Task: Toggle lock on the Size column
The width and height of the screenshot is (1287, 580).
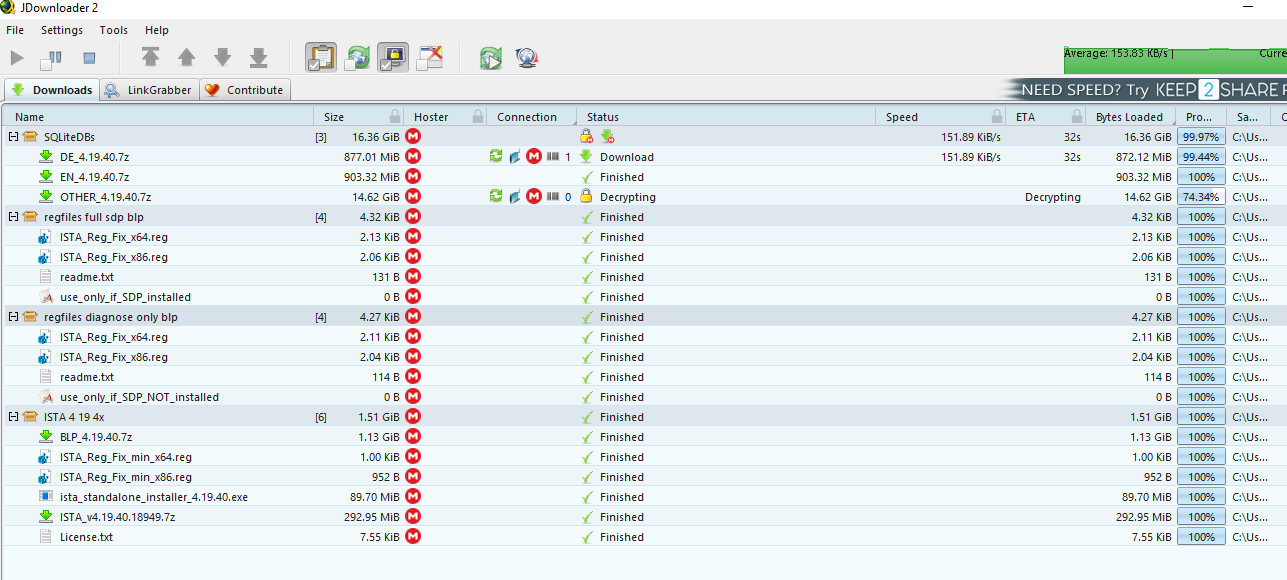Action: coord(395,117)
